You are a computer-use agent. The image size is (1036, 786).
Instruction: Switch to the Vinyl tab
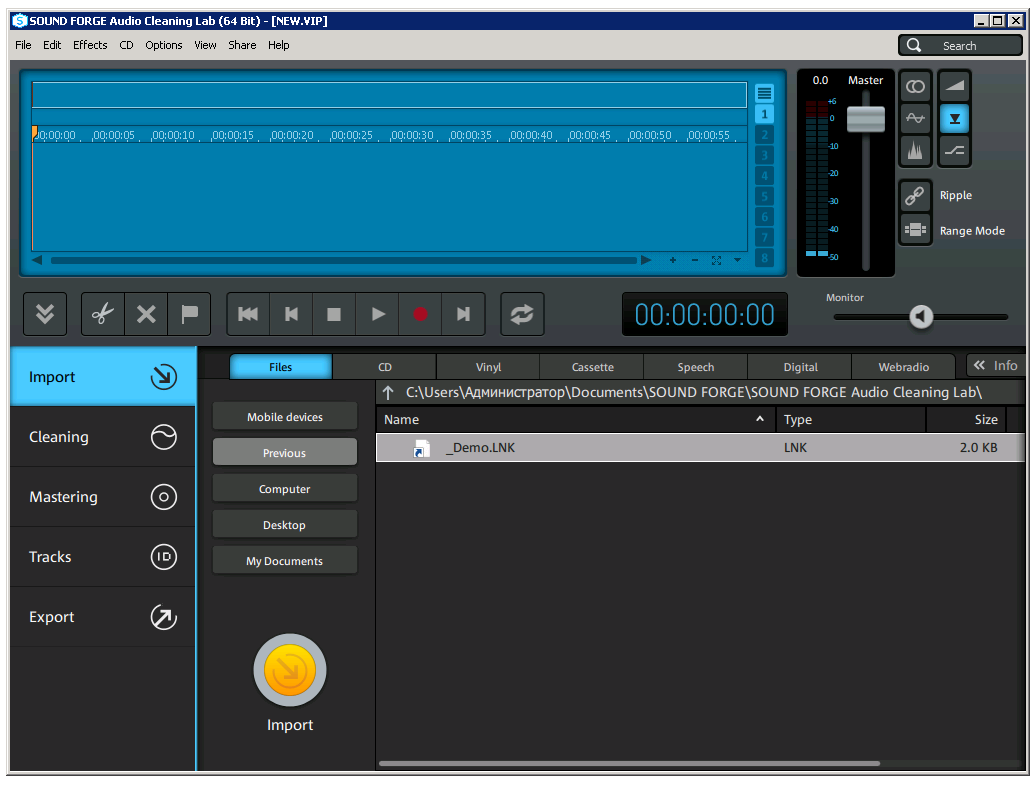488,367
